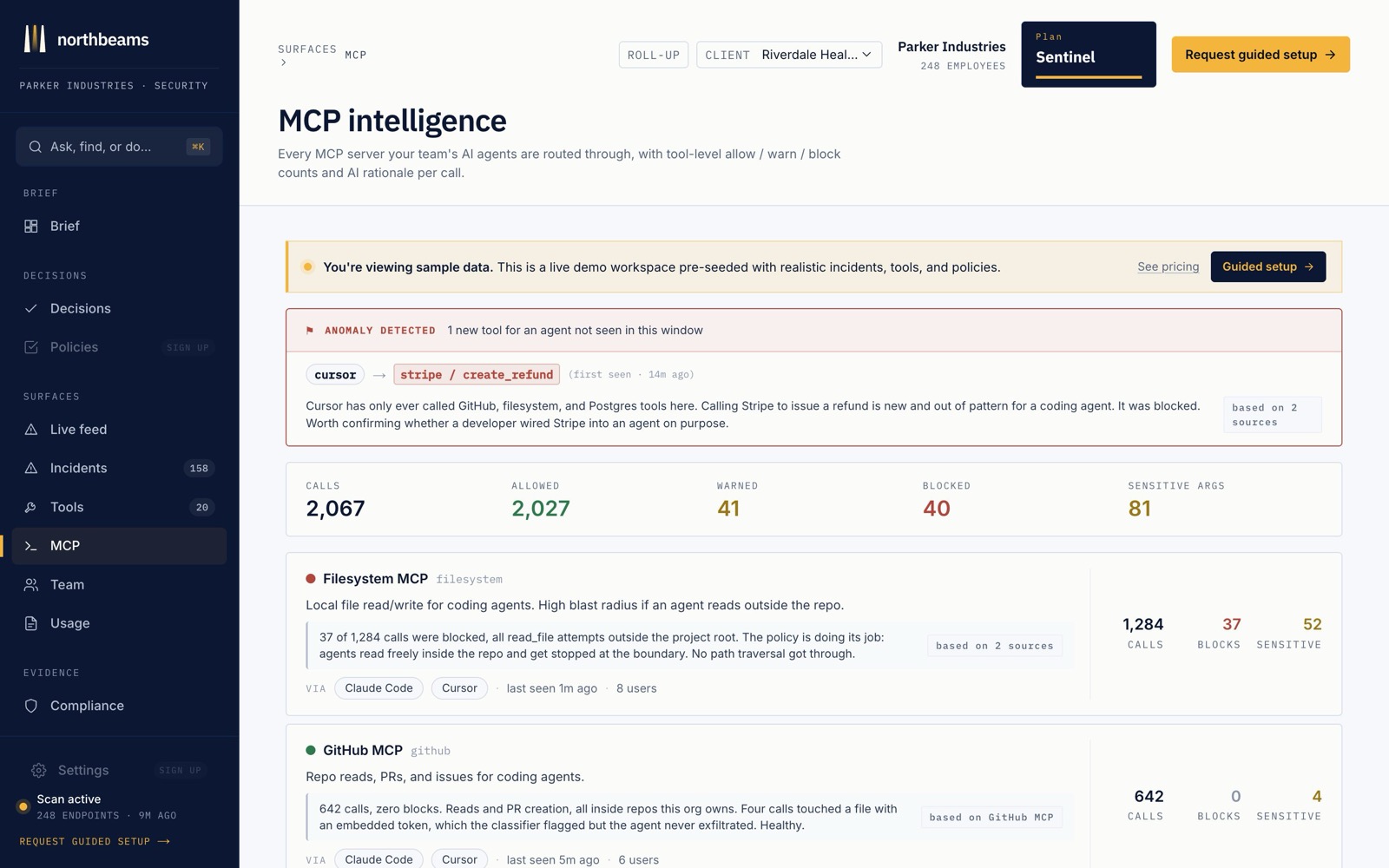Click the Settings gear icon
The height and width of the screenshot is (868, 1389).
pyautogui.click(x=38, y=771)
